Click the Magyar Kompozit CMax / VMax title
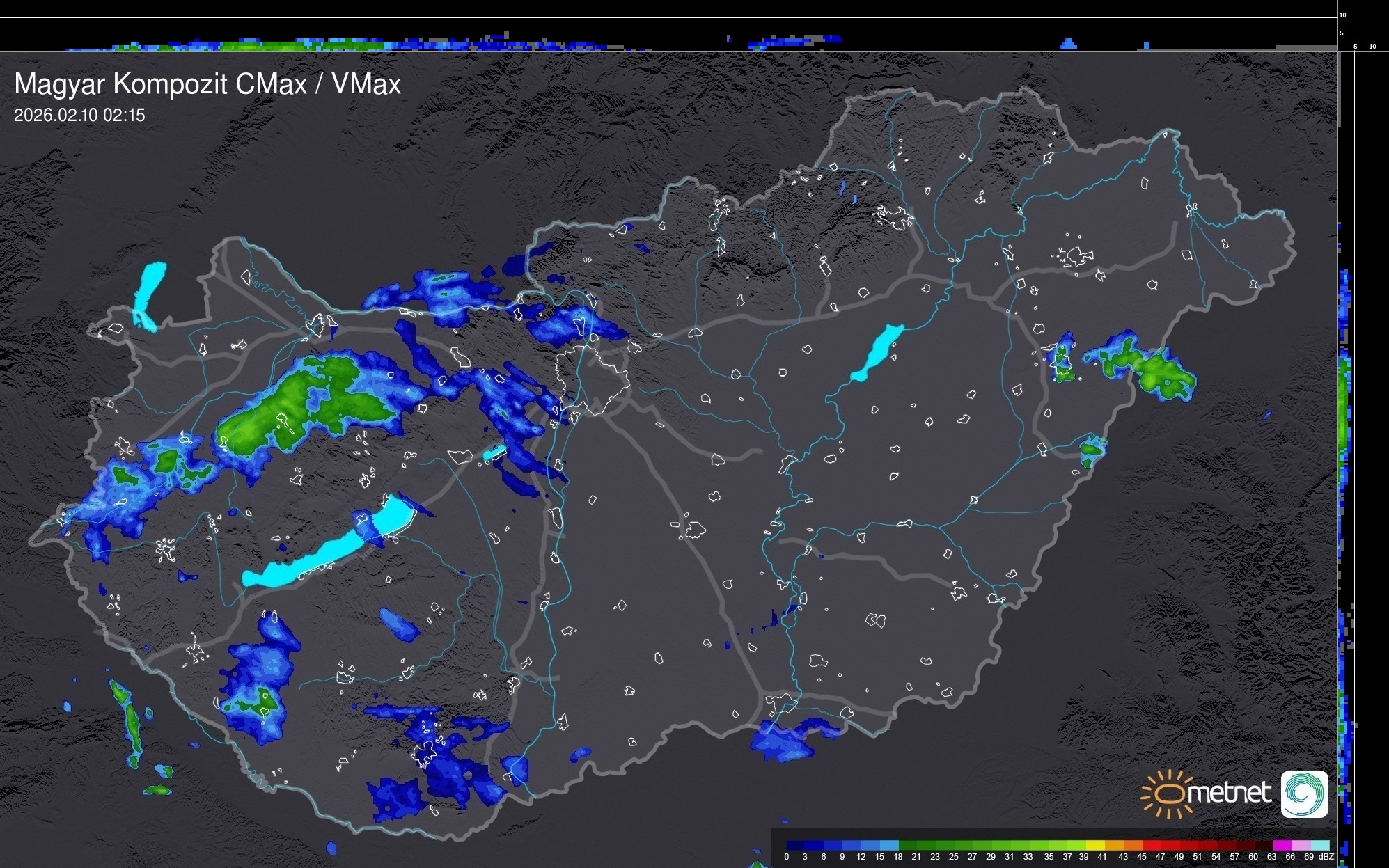1389x868 pixels. pyautogui.click(x=207, y=84)
